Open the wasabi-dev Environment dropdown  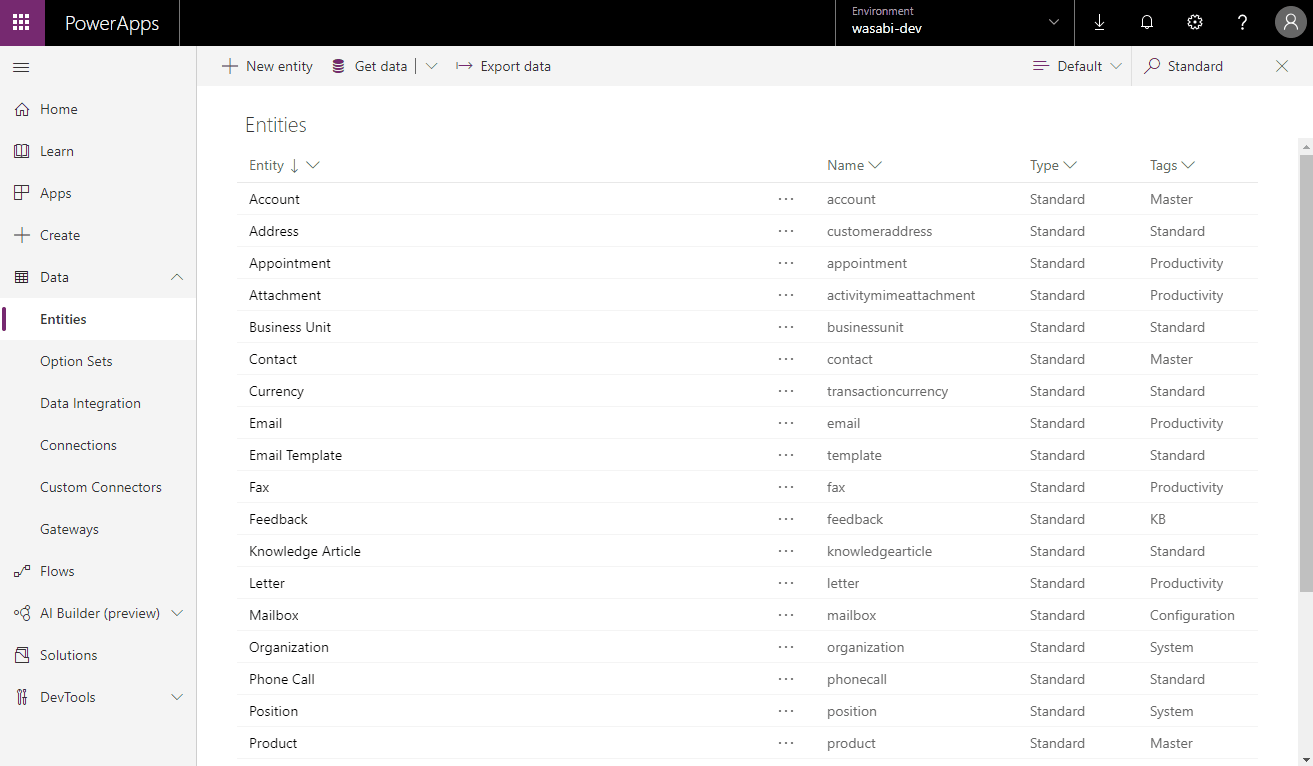(1053, 22)
